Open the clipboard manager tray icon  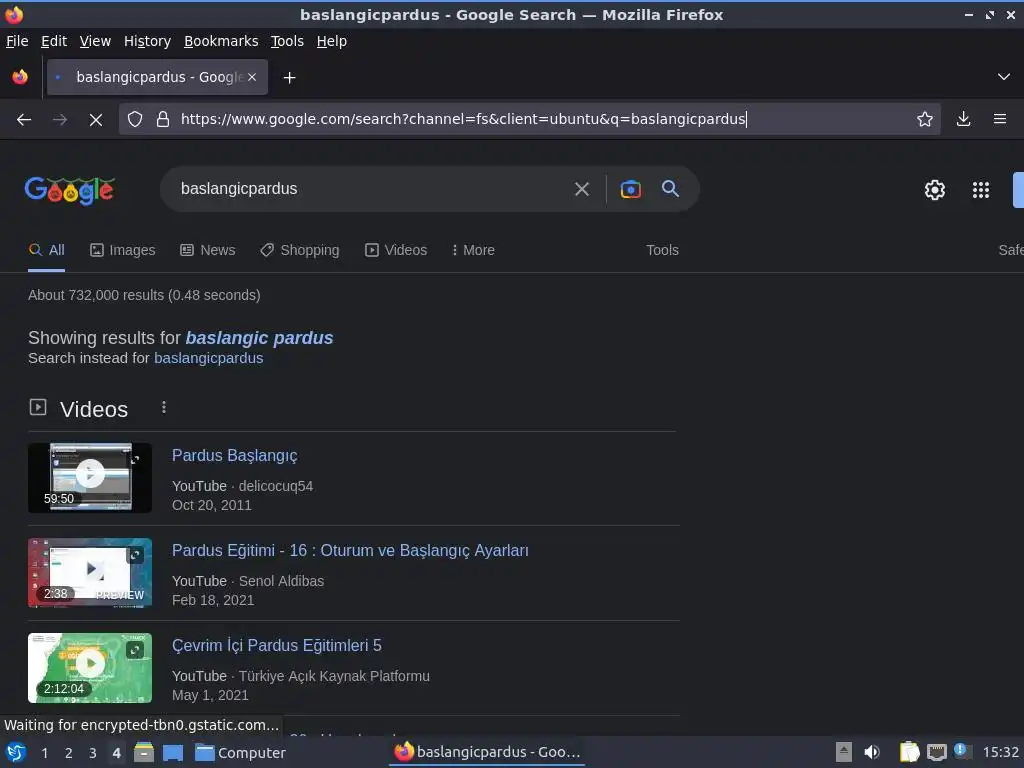click(909, 752)
